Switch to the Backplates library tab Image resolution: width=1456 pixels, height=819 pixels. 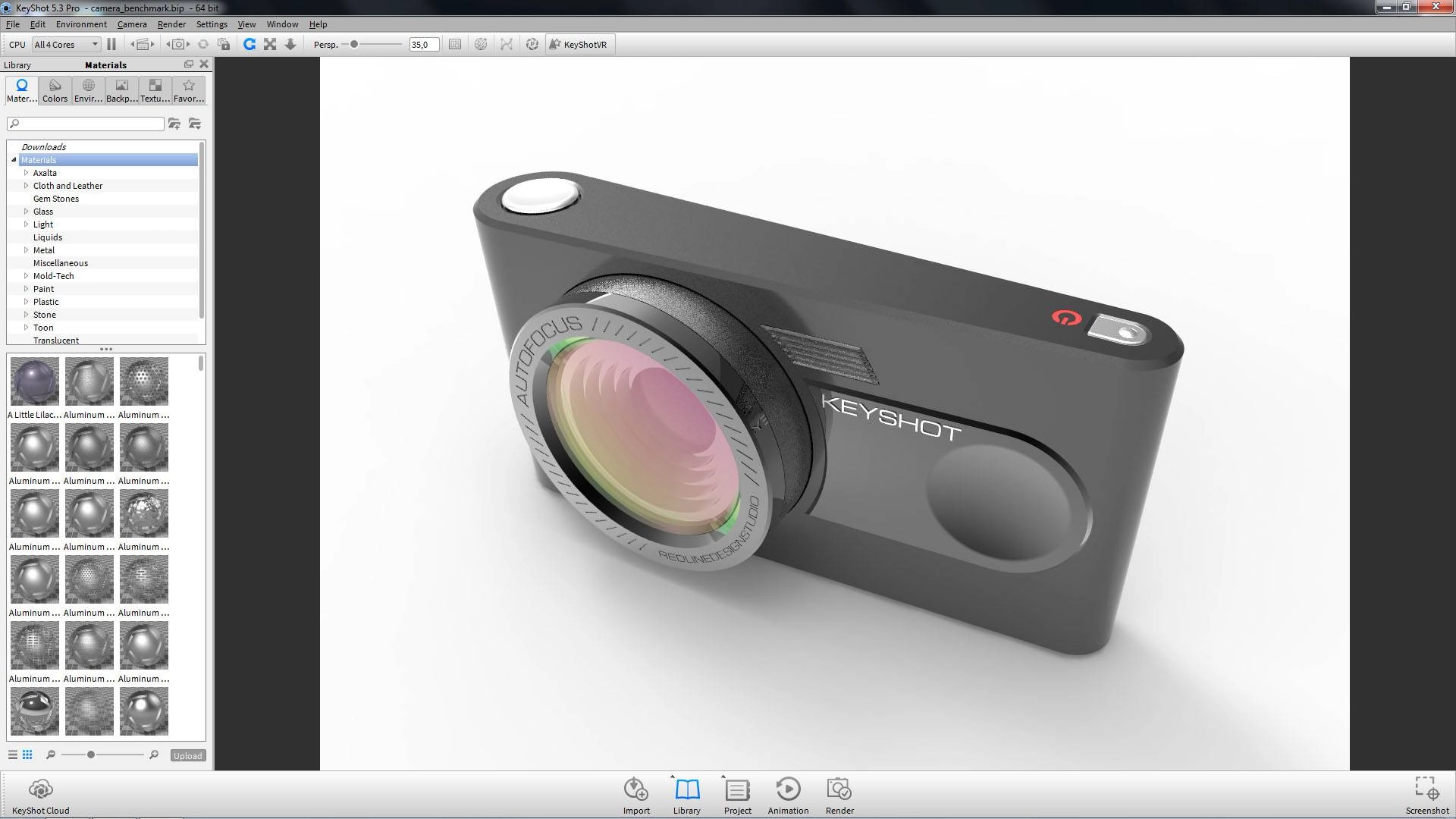point(121,90)
